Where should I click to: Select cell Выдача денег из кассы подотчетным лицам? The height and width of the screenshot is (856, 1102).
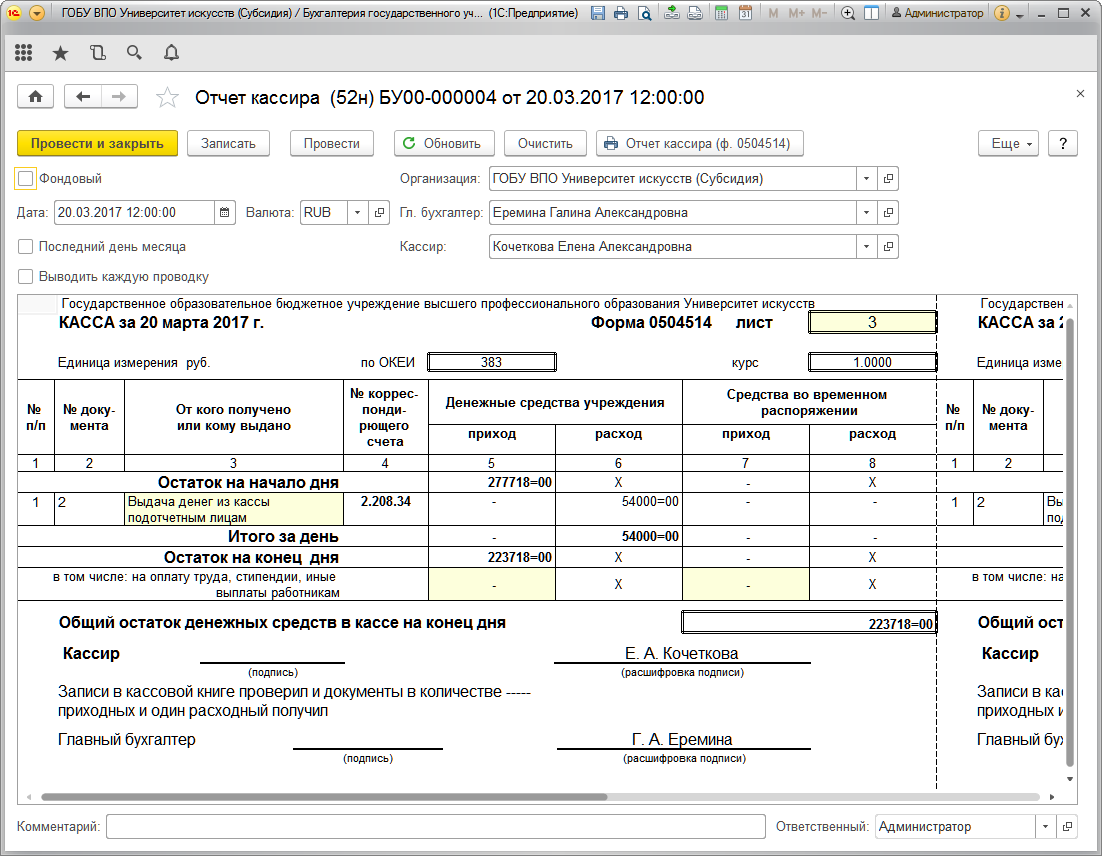[x=233, y=510]
